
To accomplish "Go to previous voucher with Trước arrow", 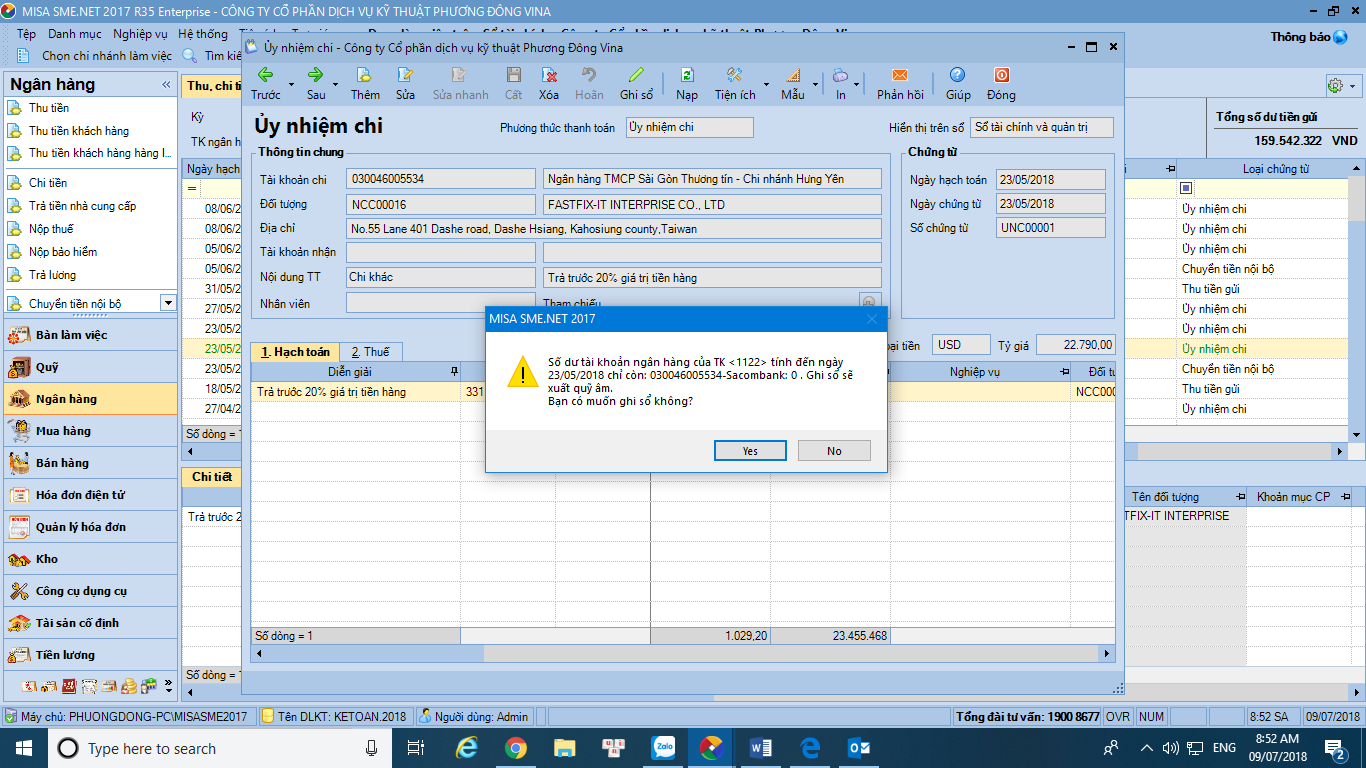I will [266, 76].
